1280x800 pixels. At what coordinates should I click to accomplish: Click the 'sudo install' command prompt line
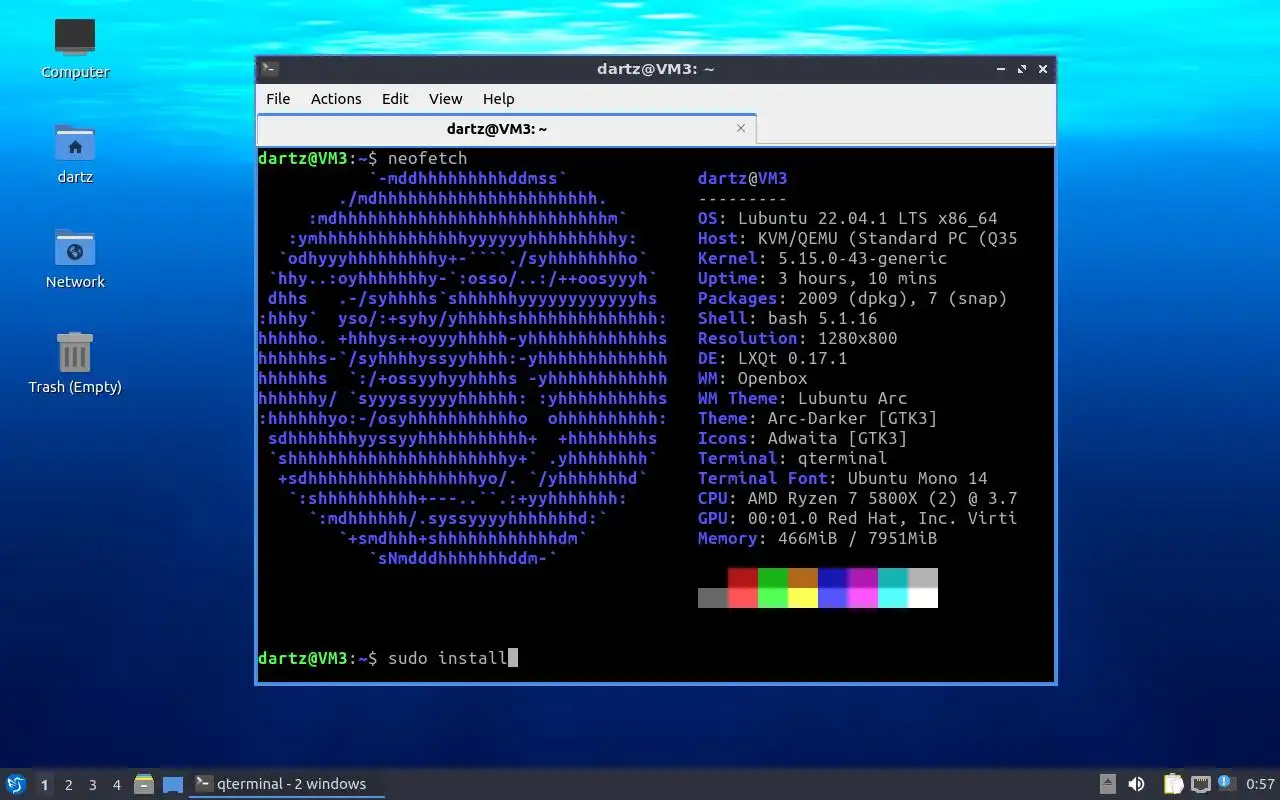tap(388, 658)
